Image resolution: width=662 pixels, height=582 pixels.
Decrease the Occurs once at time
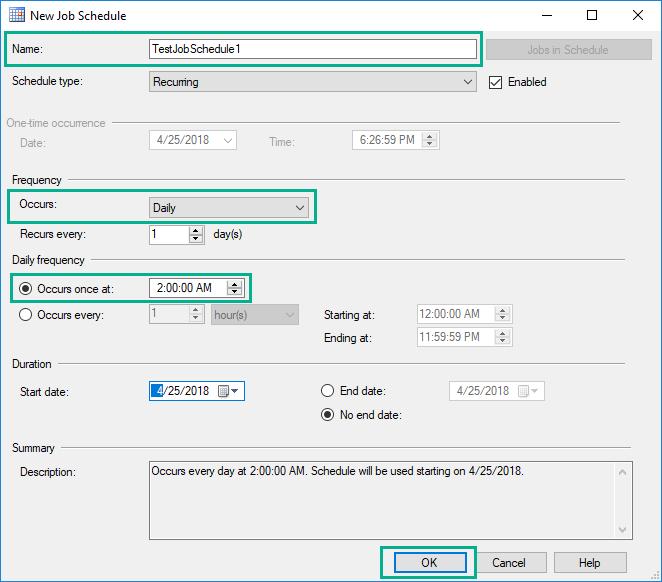click(235, 293)
